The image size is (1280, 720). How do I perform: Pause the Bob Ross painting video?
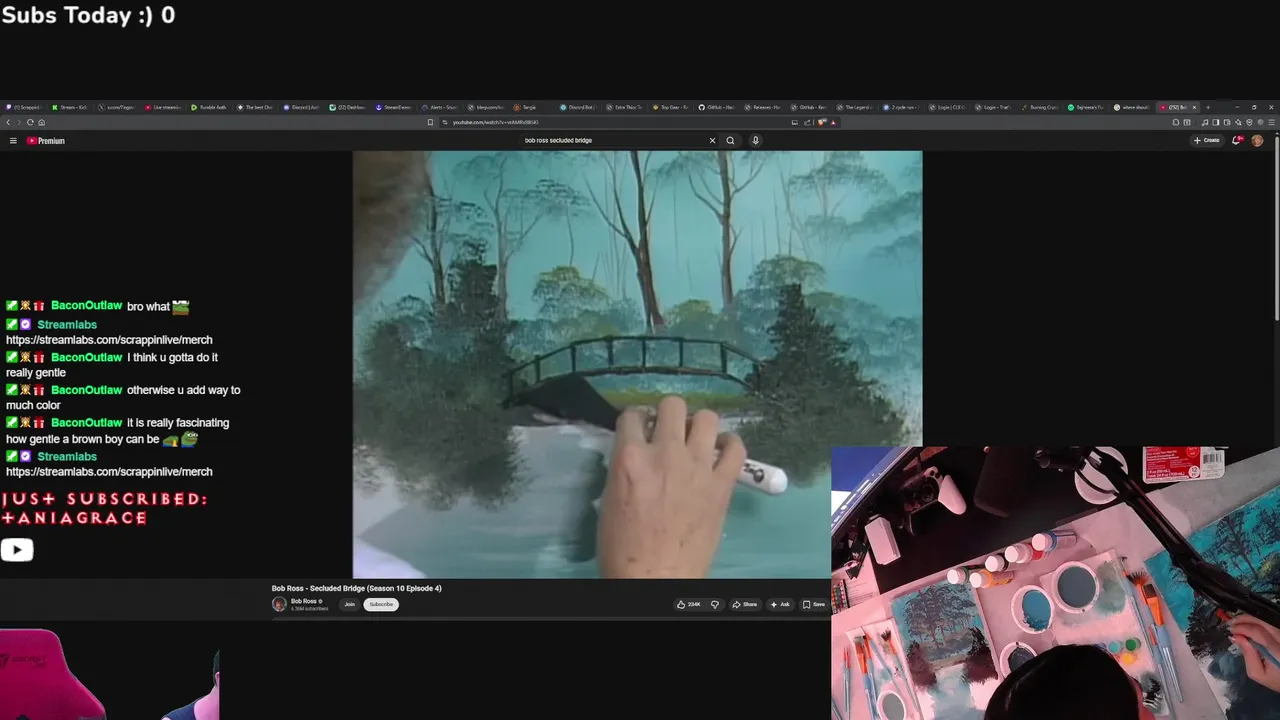637,364
